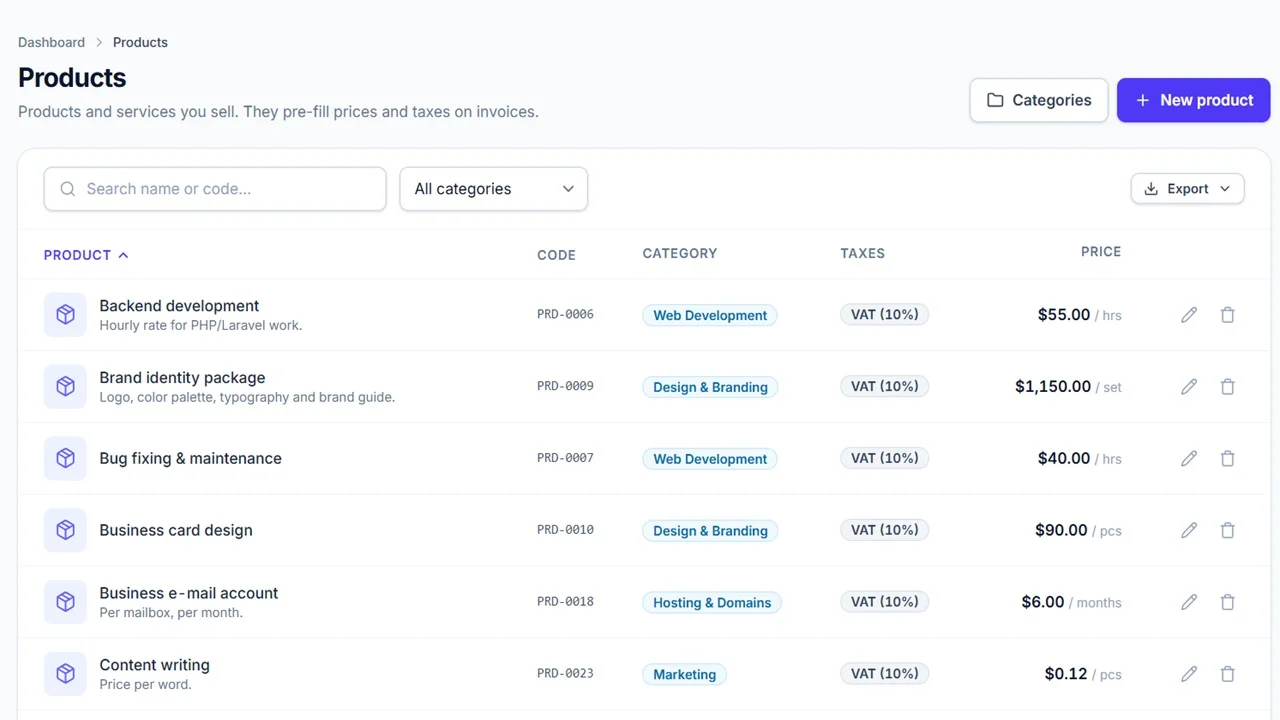The image size is (1280, 720).
Task: Delete the Business e-mail account product
Action: click(1228, 602)
